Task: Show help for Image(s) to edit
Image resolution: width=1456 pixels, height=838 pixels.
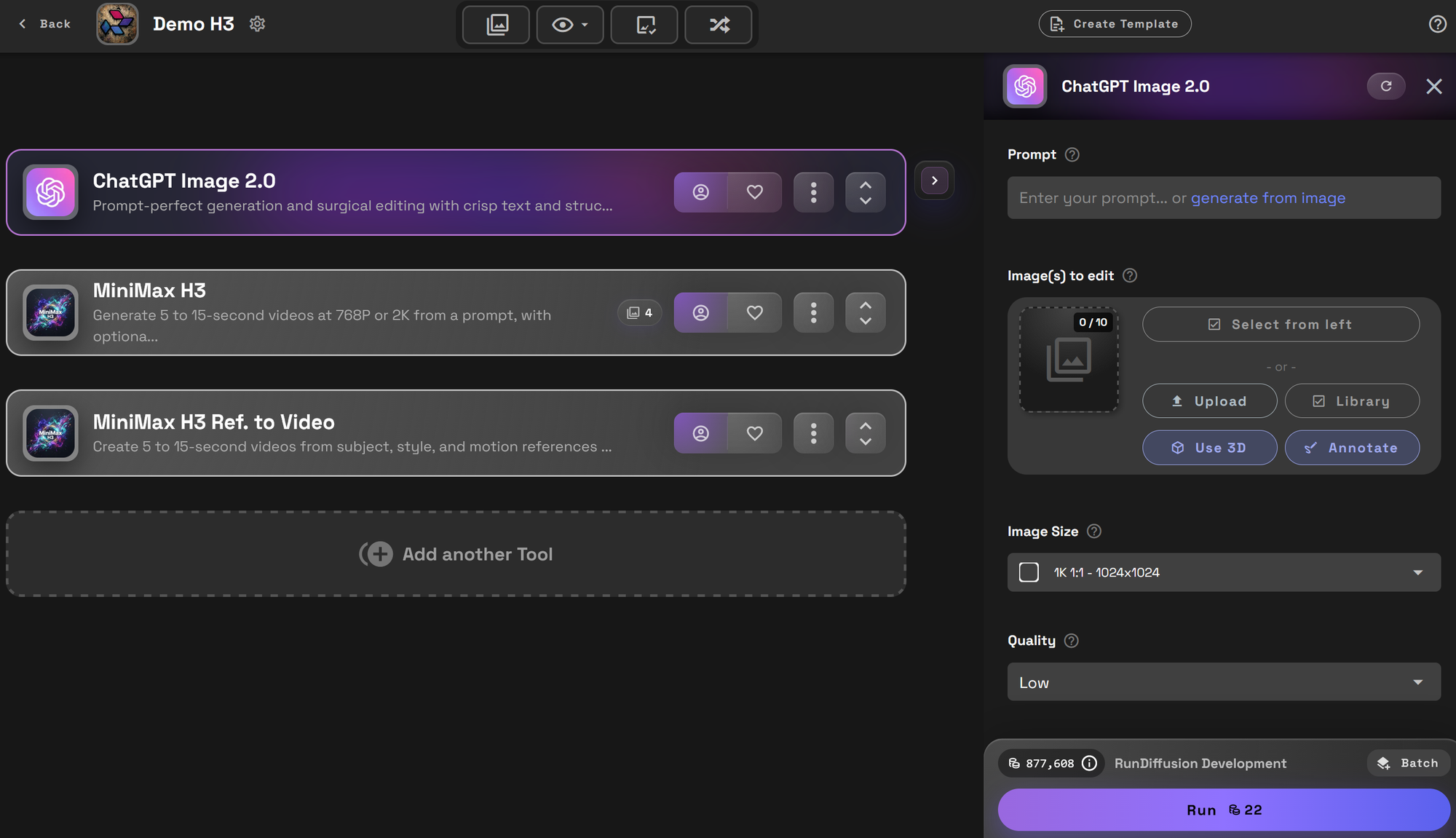Action: tap(1130, 275)
